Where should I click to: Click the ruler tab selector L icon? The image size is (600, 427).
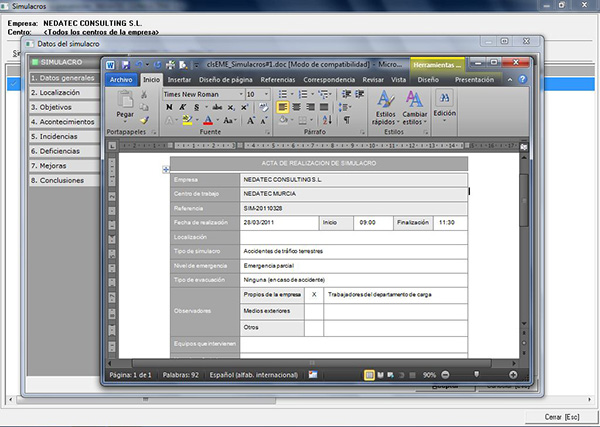click(x=112, y=146)
